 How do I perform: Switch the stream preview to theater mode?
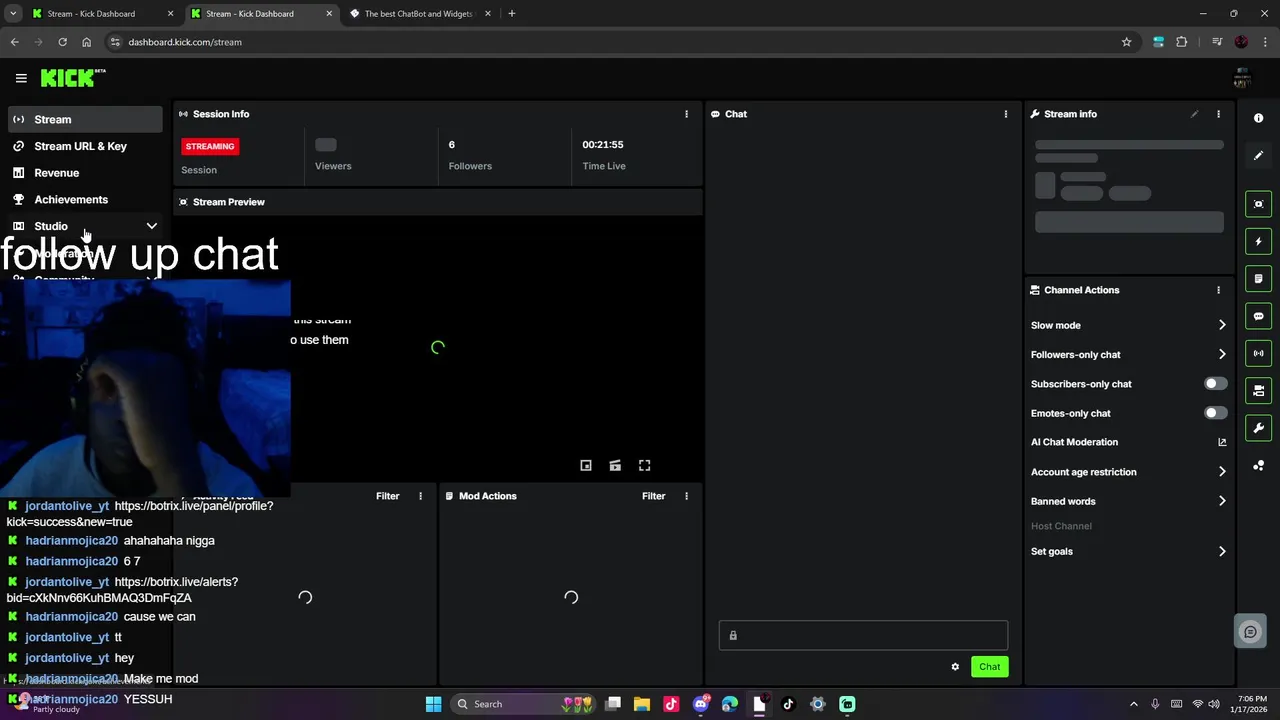tap(615, 465)
